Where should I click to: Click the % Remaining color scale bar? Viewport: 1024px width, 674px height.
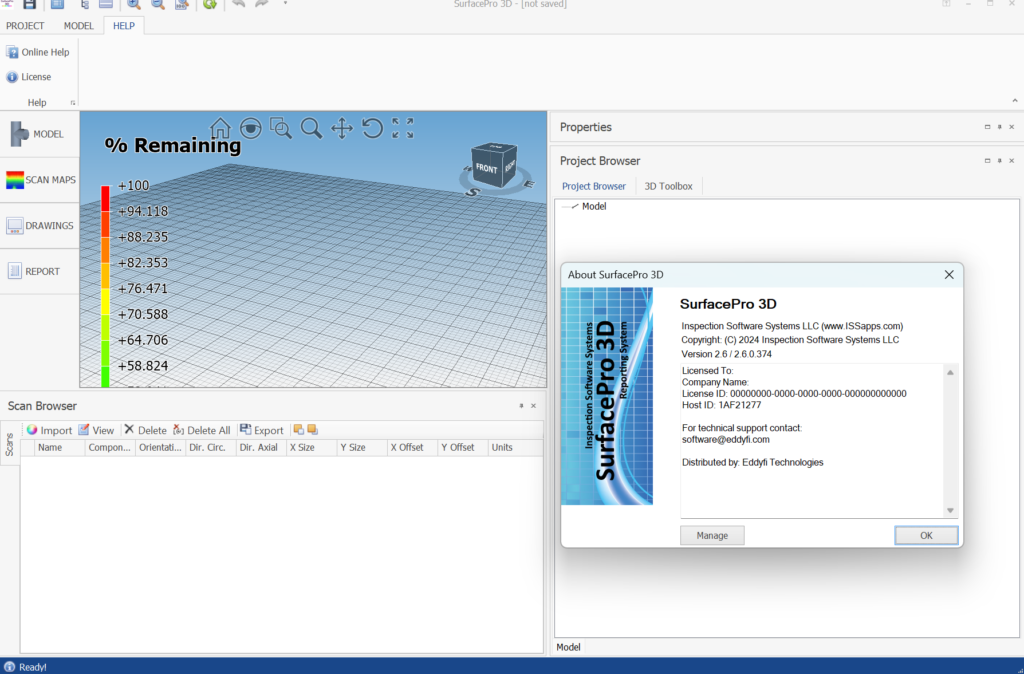click(x=105, y=286)
